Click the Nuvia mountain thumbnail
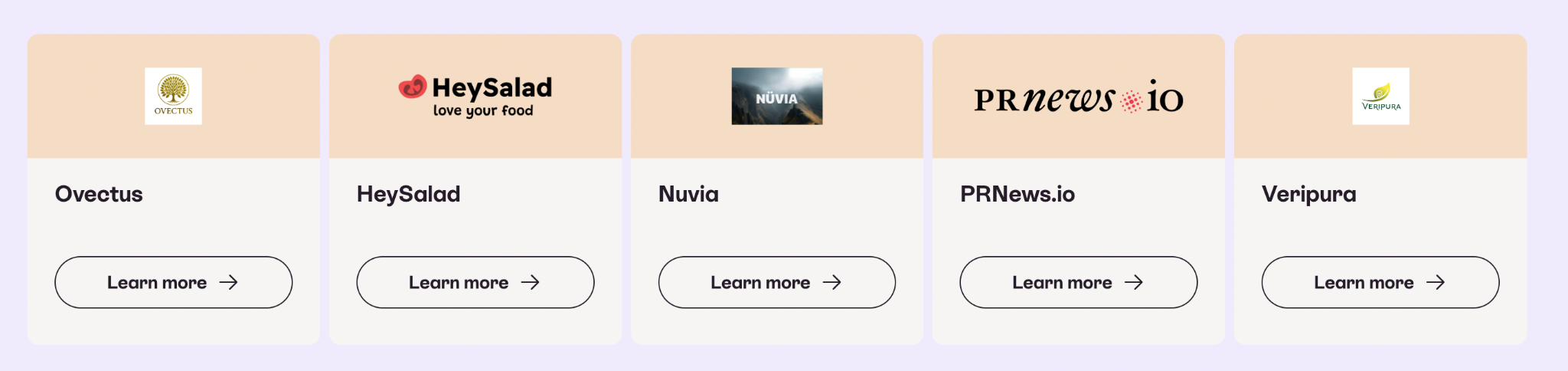Image resolution: width=1568 pixels, height=371 pixels. coord(776,97)
